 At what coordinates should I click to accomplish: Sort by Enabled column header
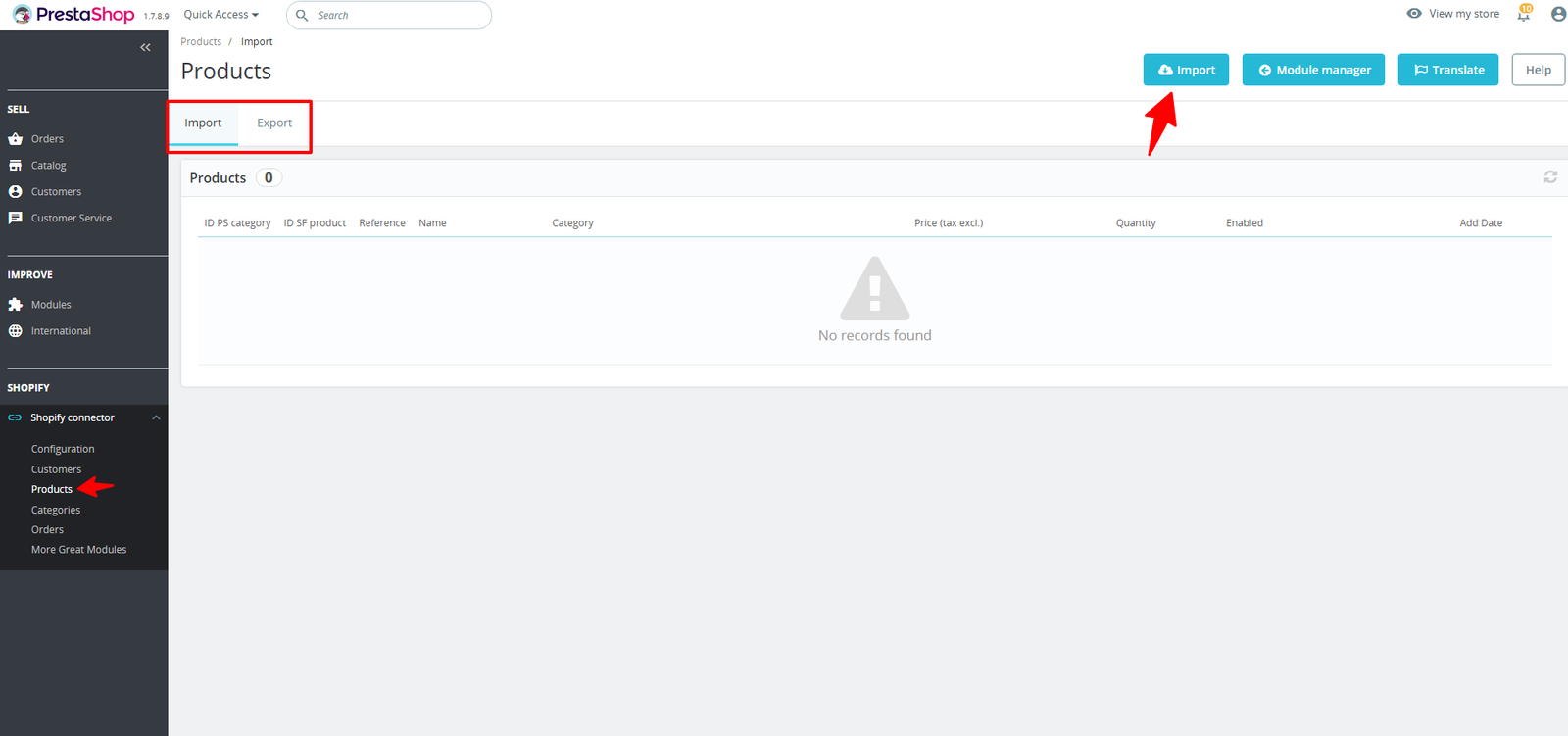[1245, 223]
